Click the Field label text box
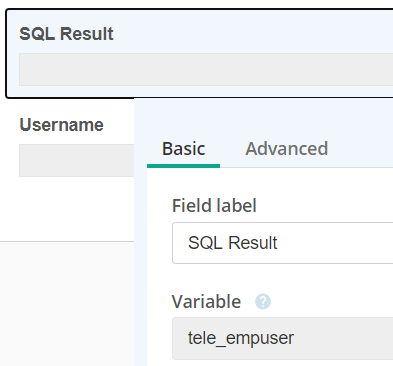The width and height of the screenshot is (393, 366). coord(283,243)
